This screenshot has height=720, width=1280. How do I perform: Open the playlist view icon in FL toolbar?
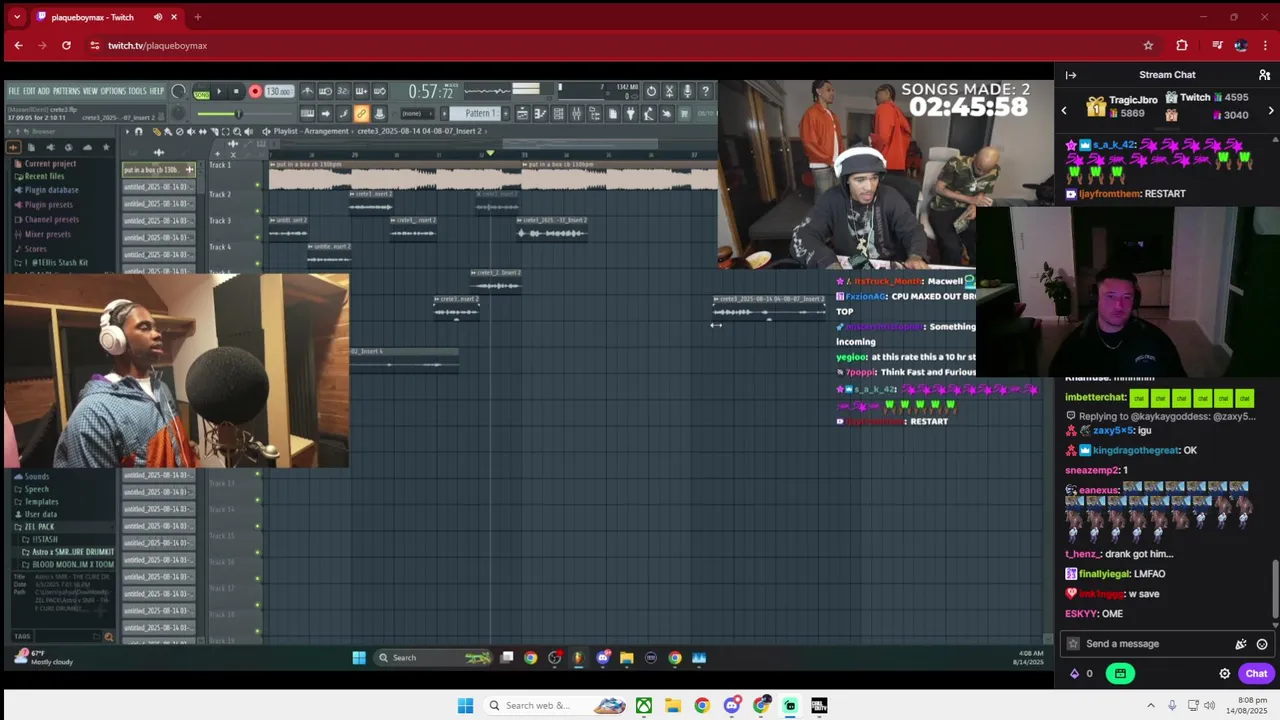522,113
